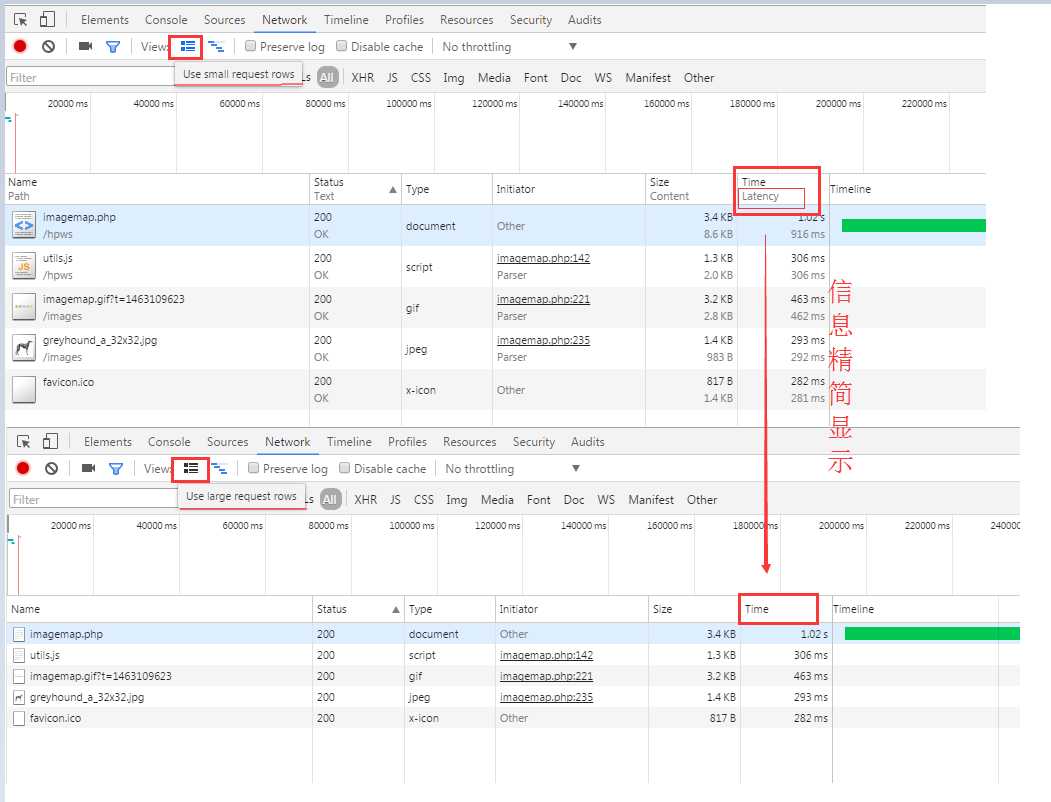Click favicon.ico file icon in upper list

pyautogui.click(x=24, y=389)
